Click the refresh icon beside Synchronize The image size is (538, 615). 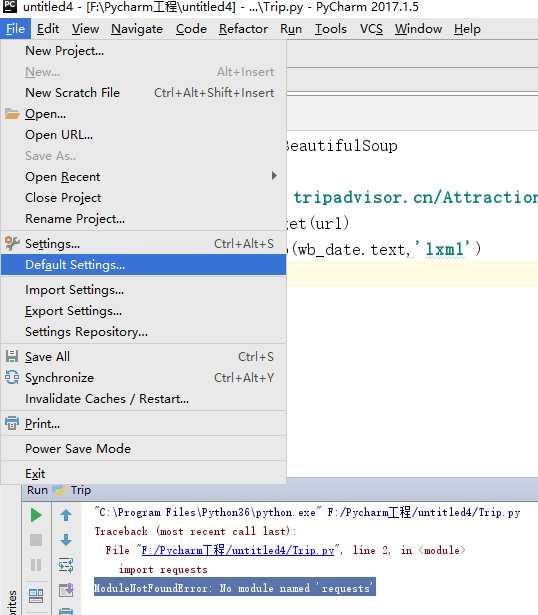tap(12, 377)
